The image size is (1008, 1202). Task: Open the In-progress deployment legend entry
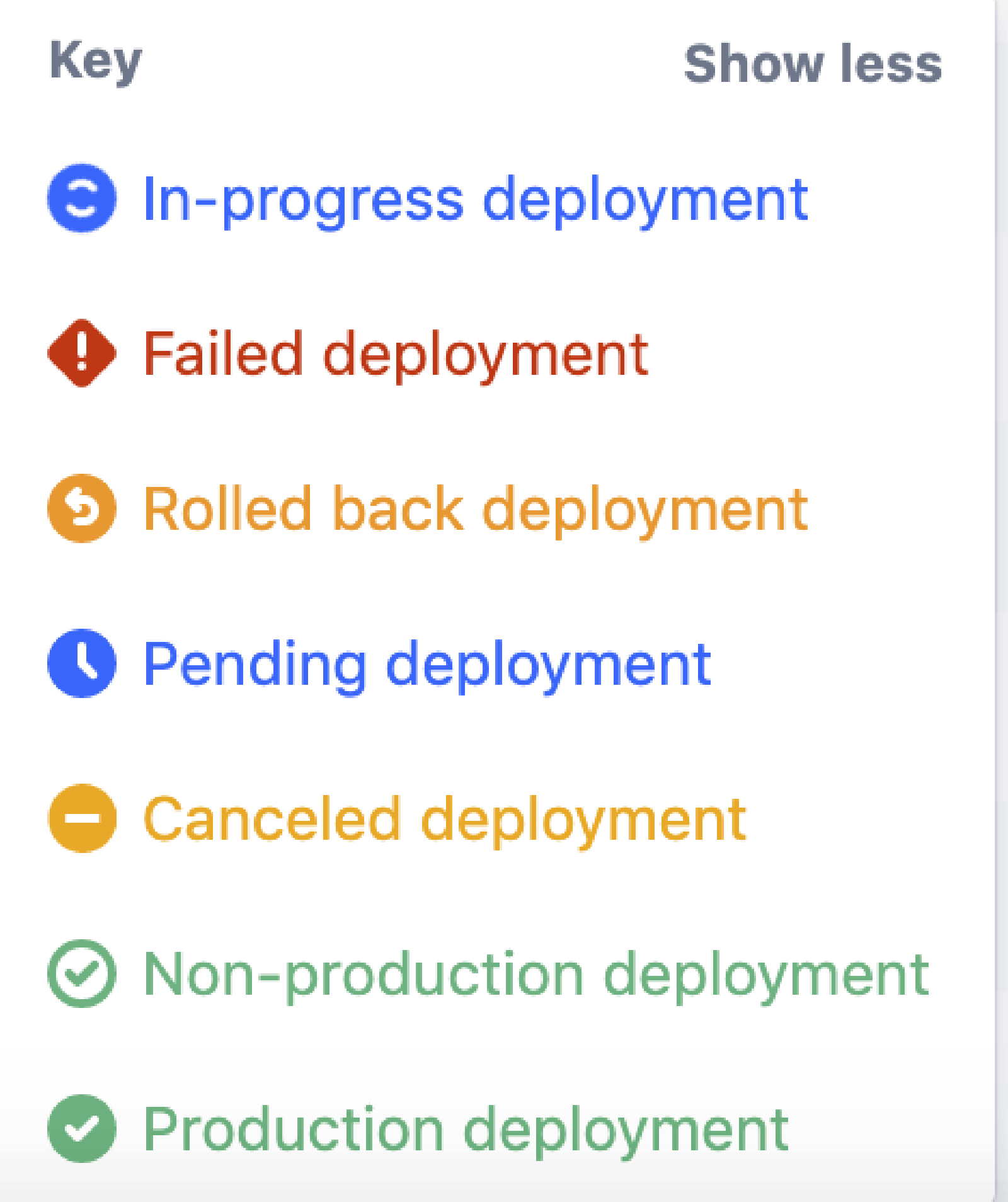(475, 198)
